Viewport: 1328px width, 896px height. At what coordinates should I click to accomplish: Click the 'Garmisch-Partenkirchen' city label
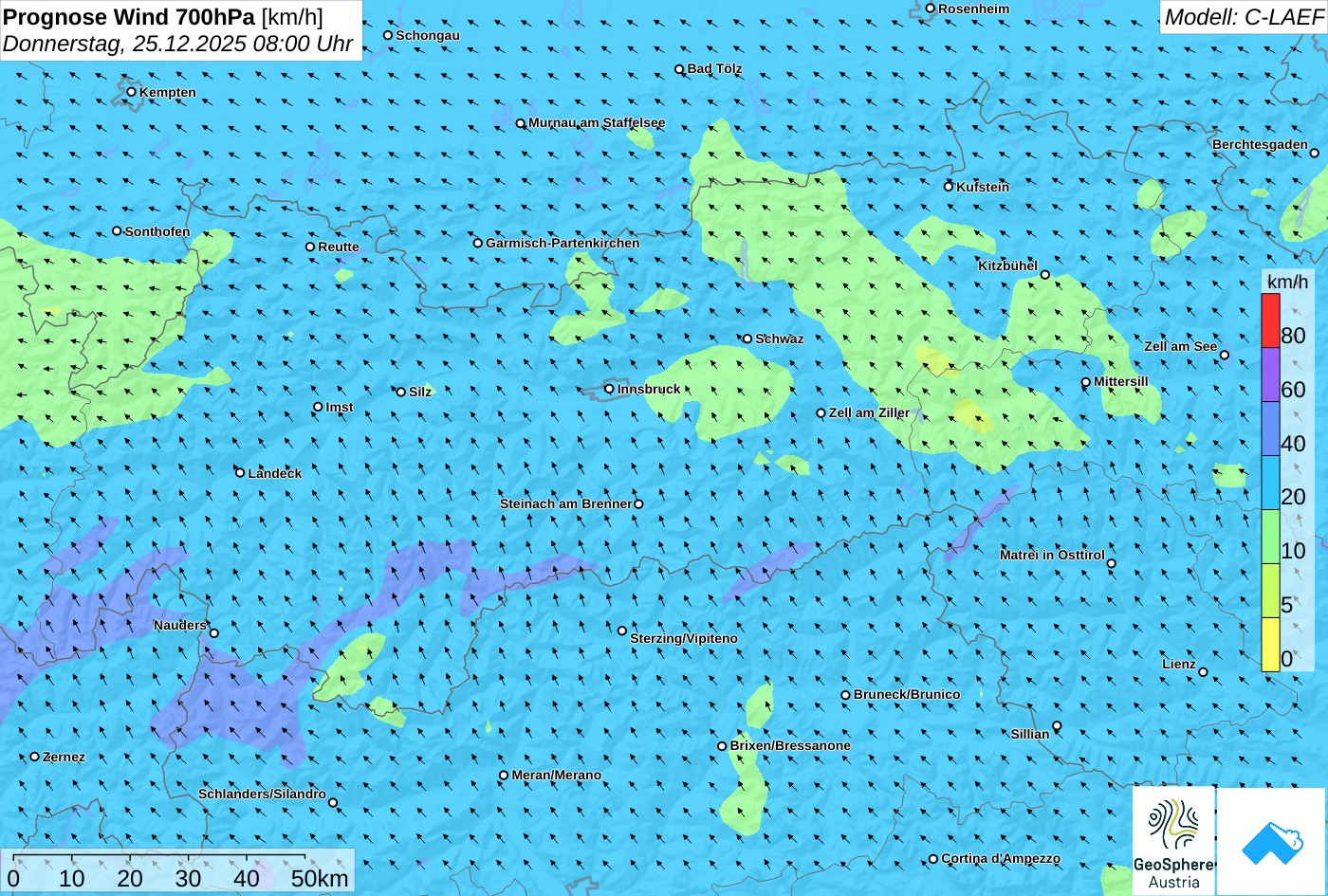563,243
